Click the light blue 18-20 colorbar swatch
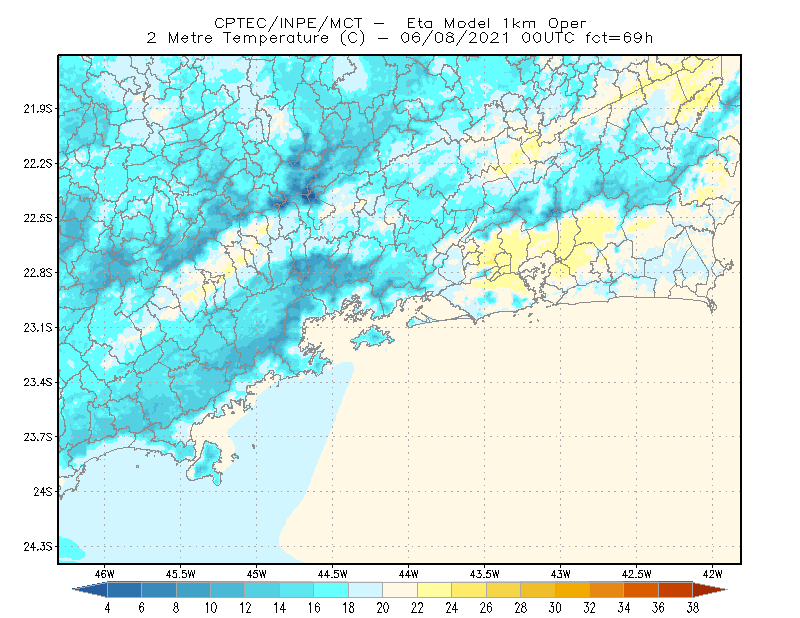The width and height of the screenshot is (800, 618). 366,590
